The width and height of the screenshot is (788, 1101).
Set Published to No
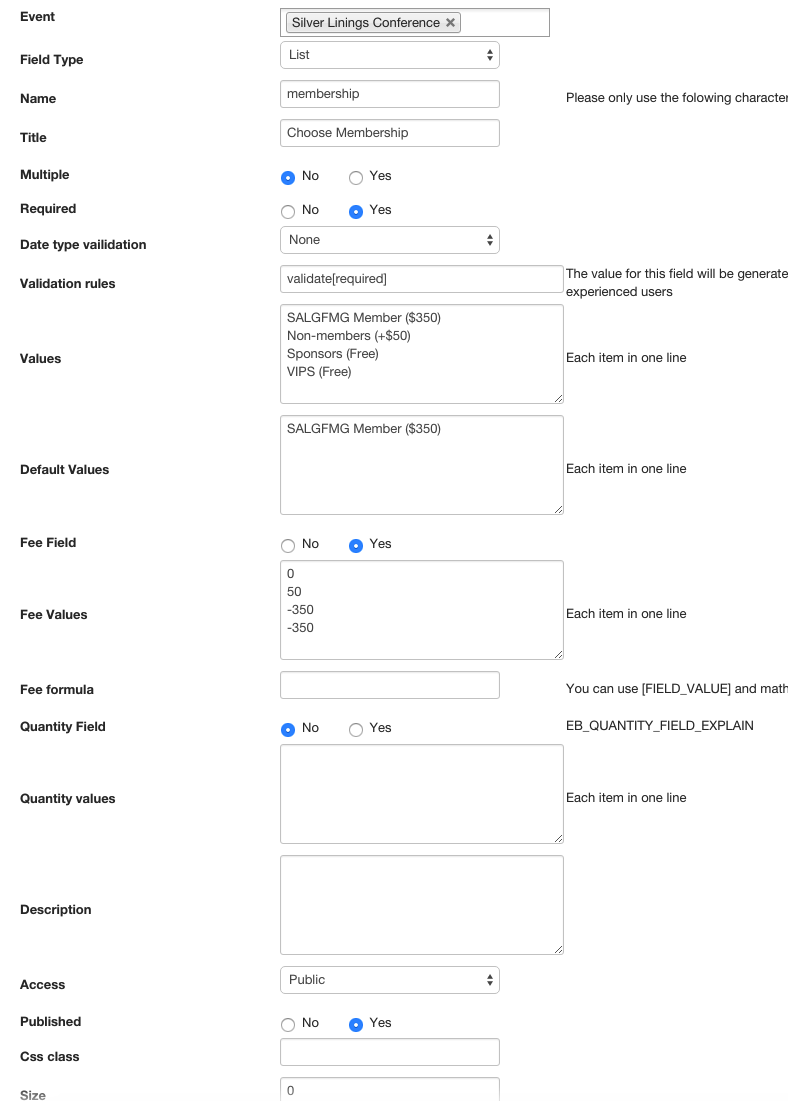288,1025
